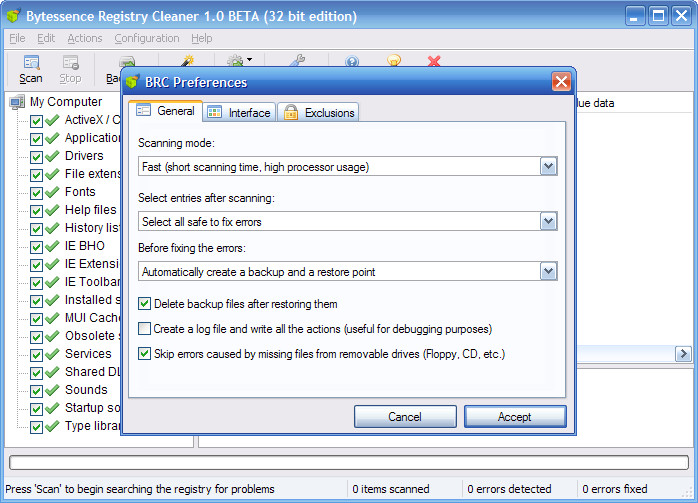This screenshot has width=698, height=503.
Task: Uncheck the Sounds category checkbox
Action: 37,391
